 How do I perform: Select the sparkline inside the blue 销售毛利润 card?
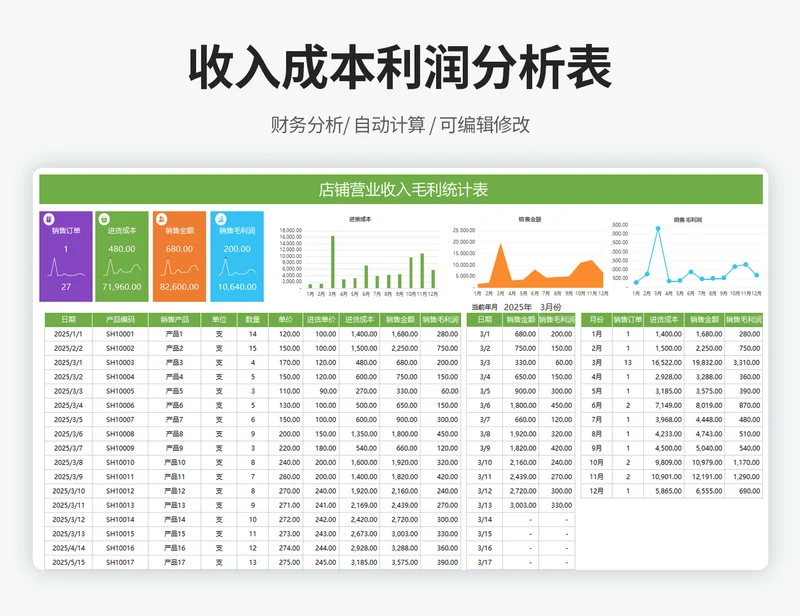pyautogui.click(x=237, y=267)
